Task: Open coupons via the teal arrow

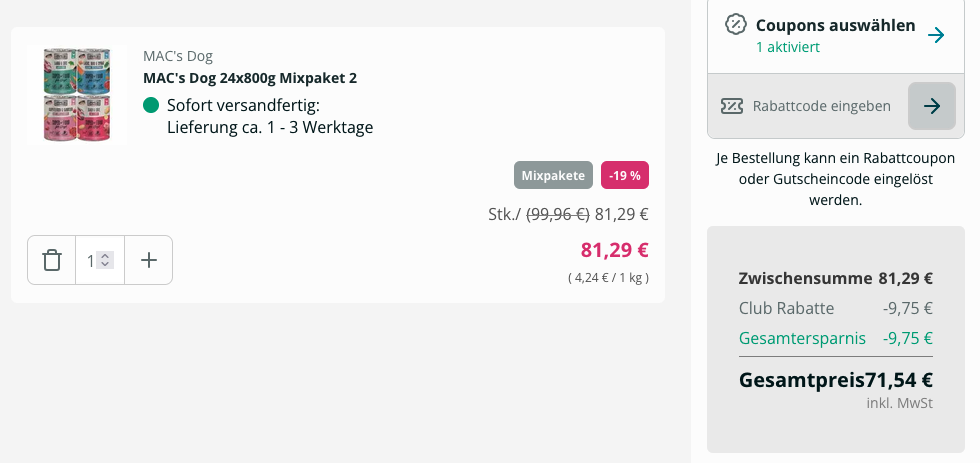Action: coord(936,35)
